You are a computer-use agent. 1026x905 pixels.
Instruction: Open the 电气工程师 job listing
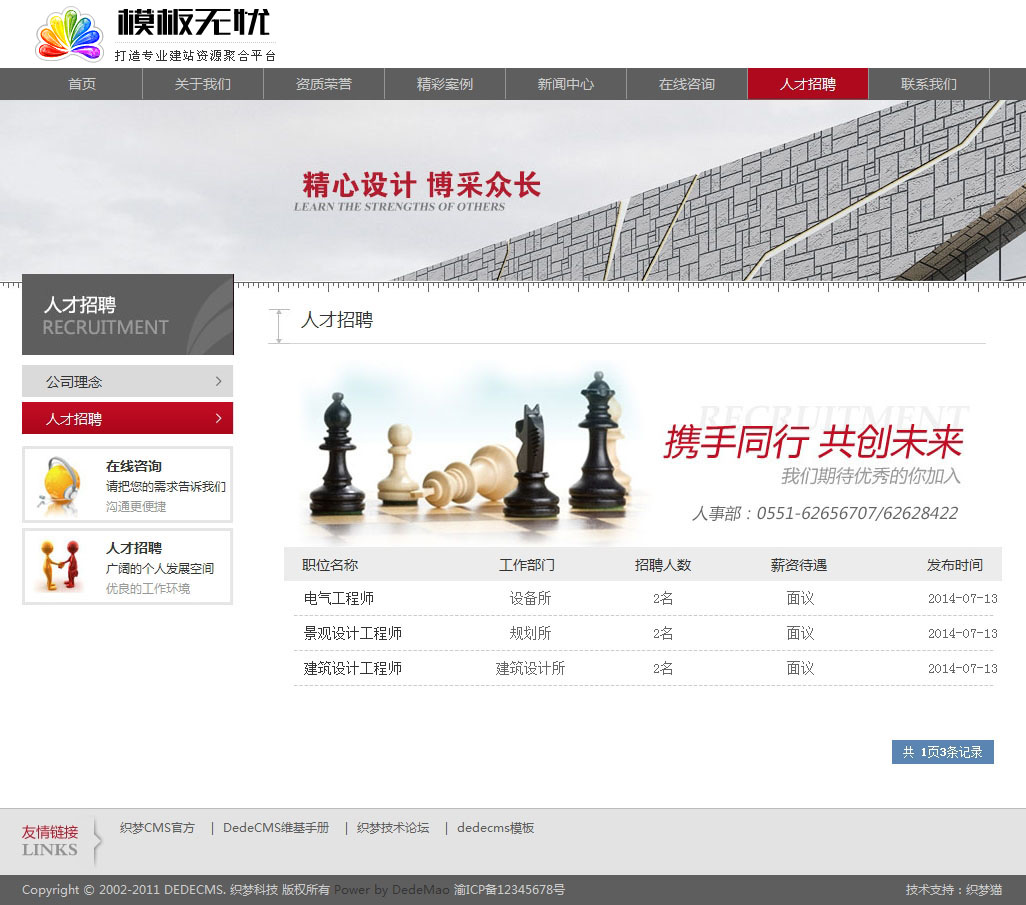click(339, 598)
